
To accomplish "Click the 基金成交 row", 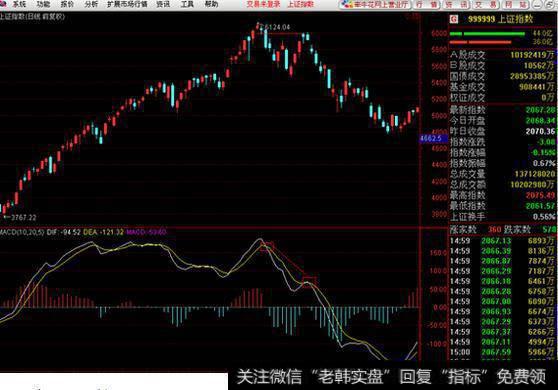I will 502,87.
